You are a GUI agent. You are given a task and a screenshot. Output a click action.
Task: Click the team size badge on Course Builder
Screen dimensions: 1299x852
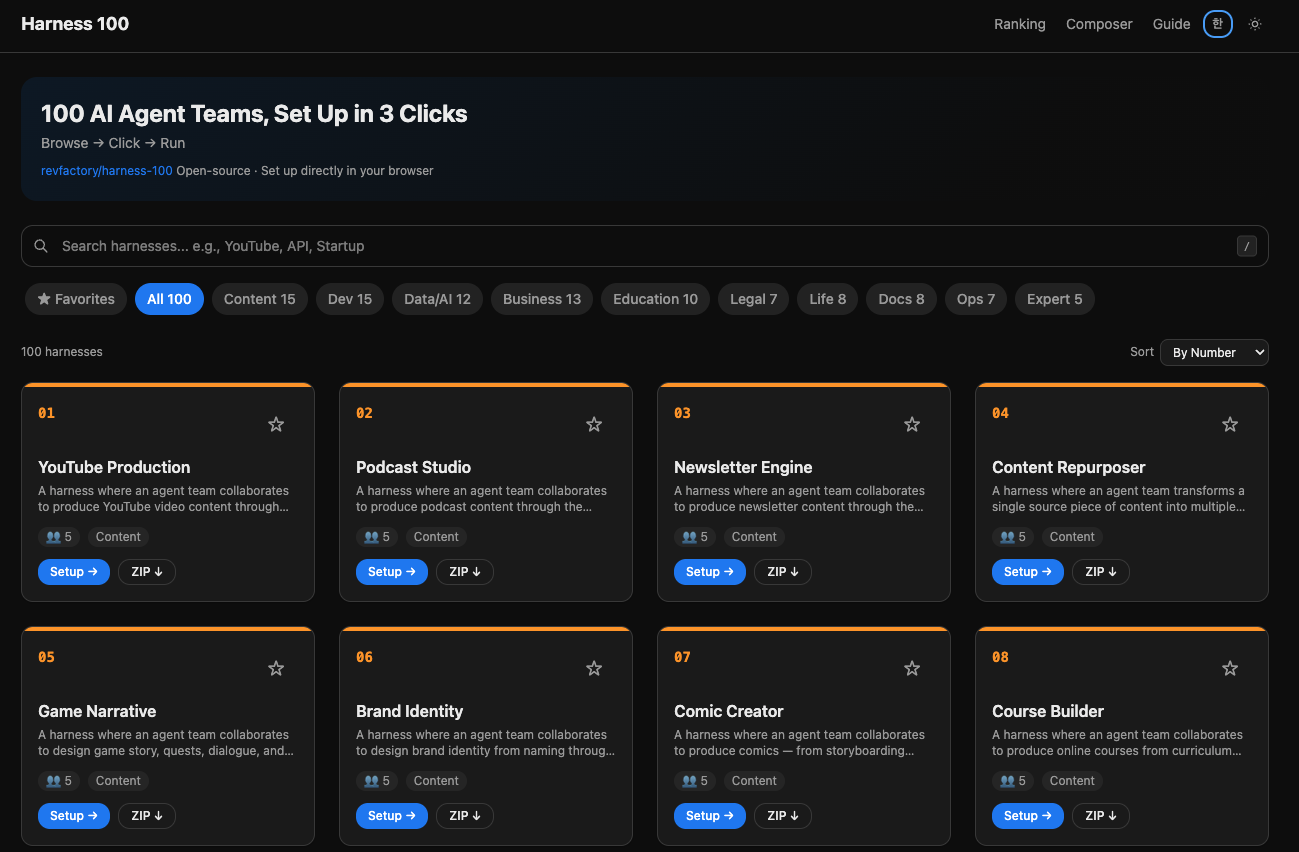click(1013, 781)
